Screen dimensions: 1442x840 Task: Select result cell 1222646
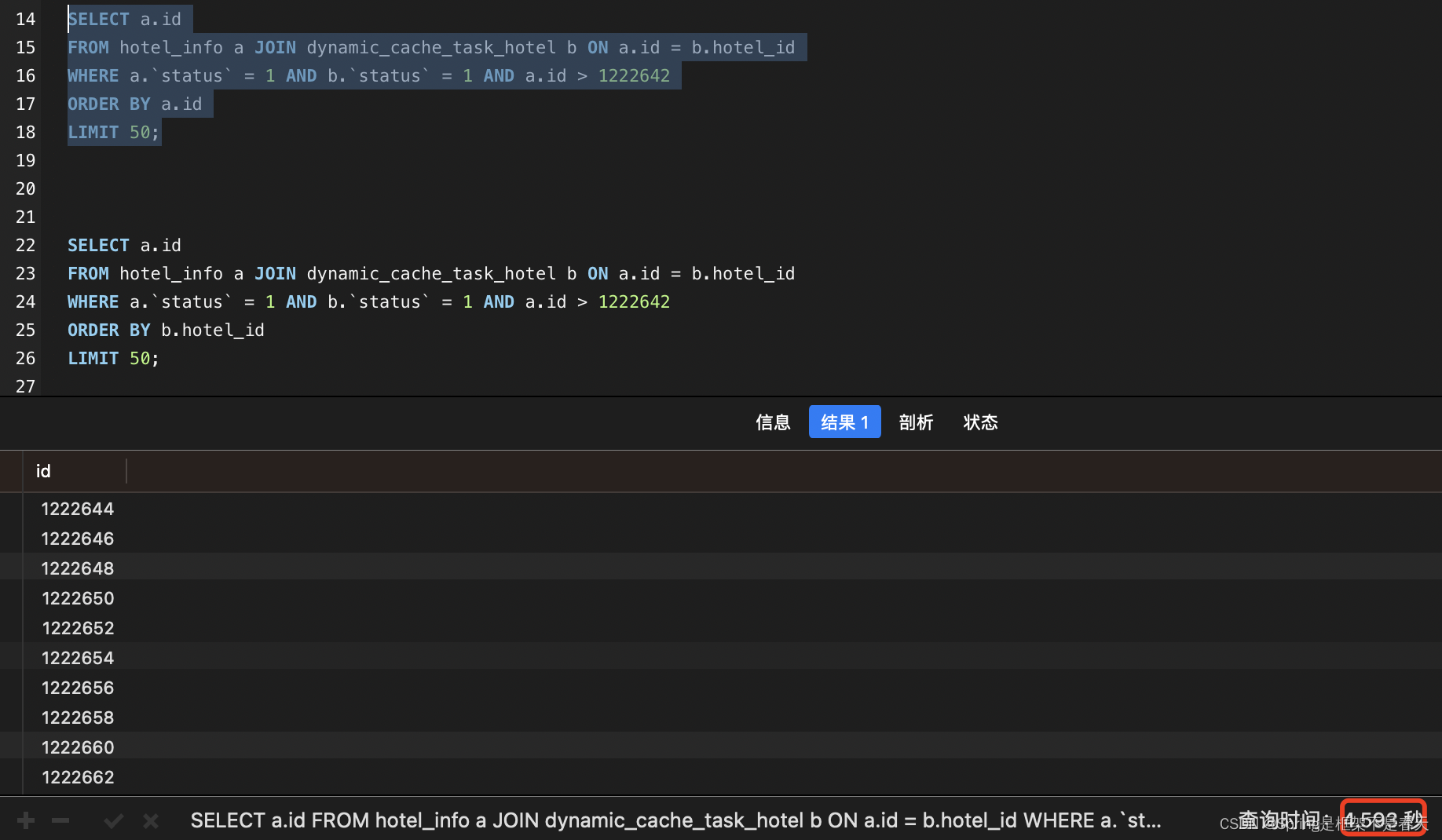(x=78, y=539)
